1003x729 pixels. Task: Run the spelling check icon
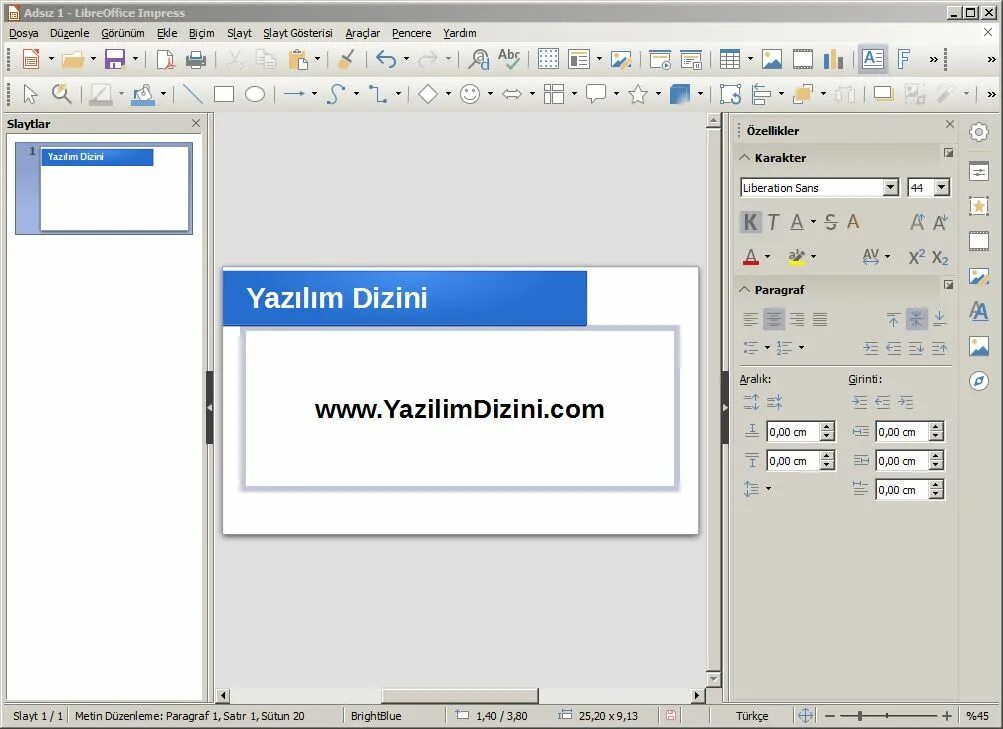pyautogui.click(x=509, y=59)
